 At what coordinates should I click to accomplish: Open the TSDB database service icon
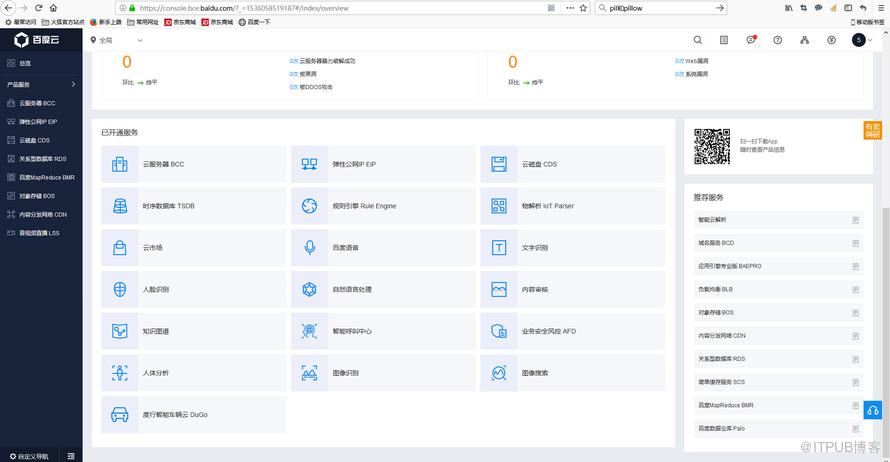tap(120, 206)
